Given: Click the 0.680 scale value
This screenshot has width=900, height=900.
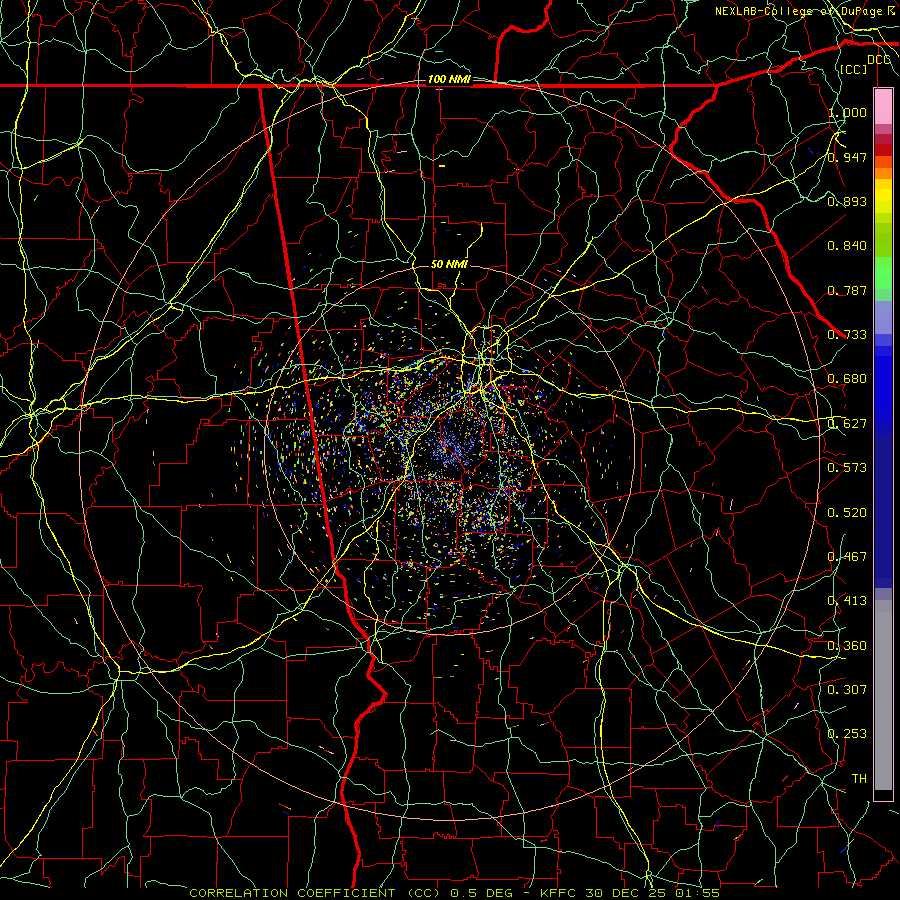Looking at the screenshot, I should [x=847, y=379].
